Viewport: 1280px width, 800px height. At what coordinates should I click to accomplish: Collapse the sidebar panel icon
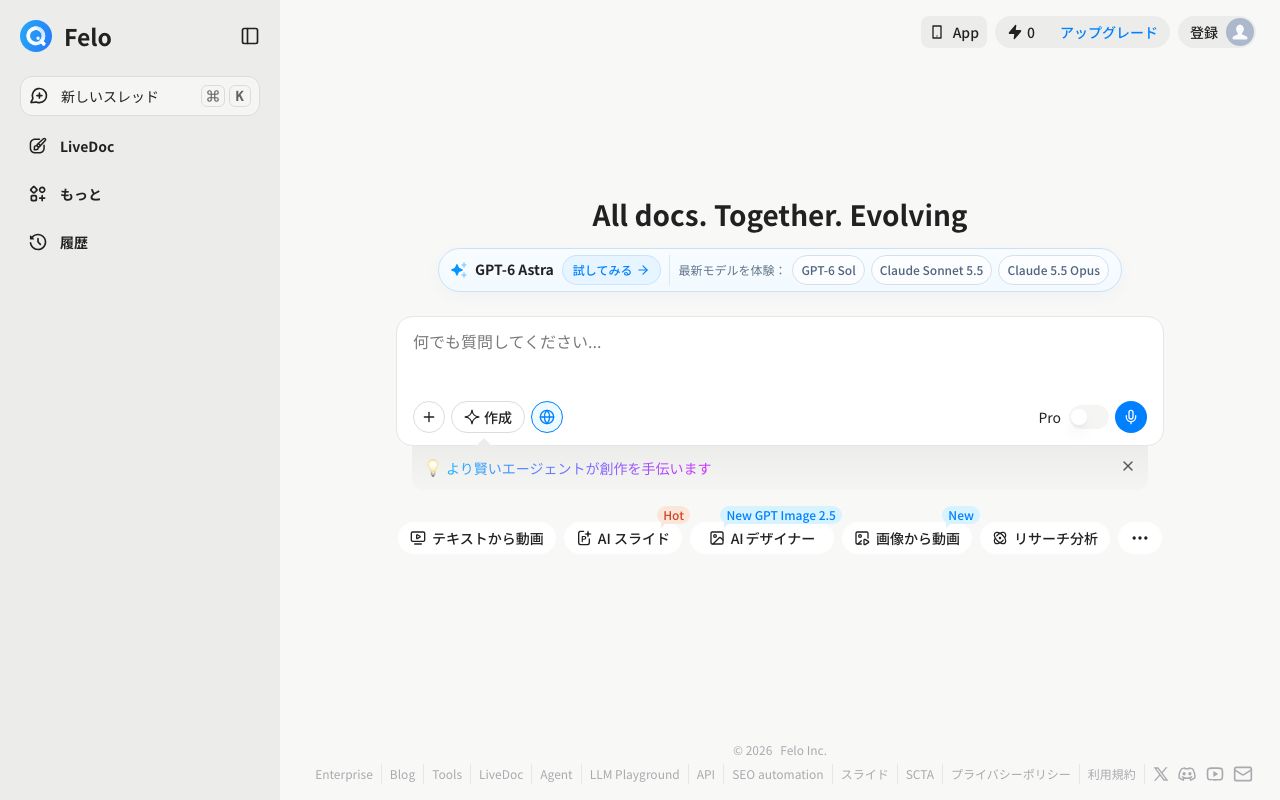250,36
